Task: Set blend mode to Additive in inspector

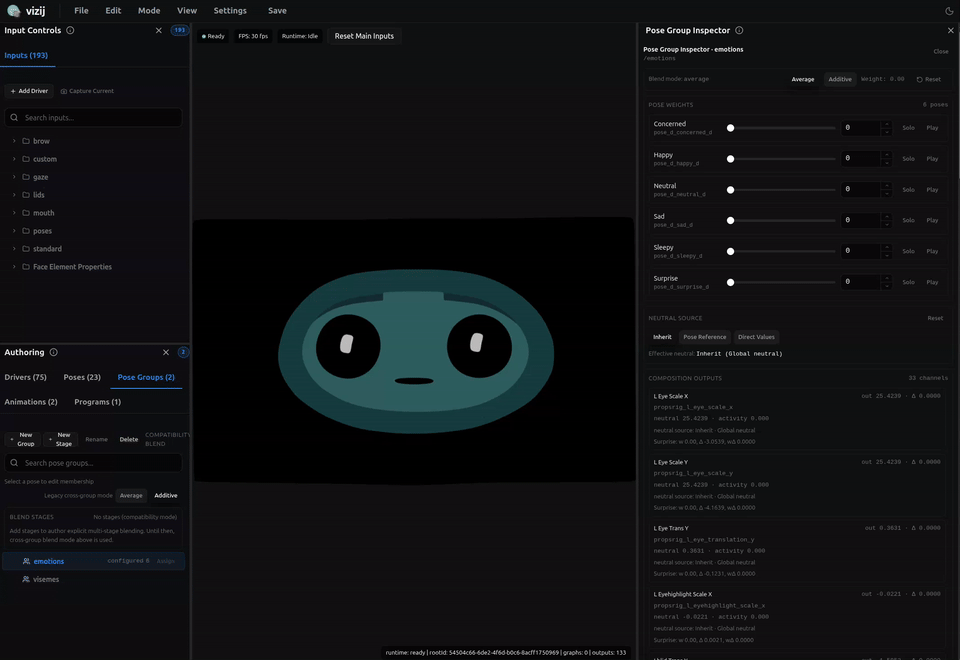Action: [840, 79]
